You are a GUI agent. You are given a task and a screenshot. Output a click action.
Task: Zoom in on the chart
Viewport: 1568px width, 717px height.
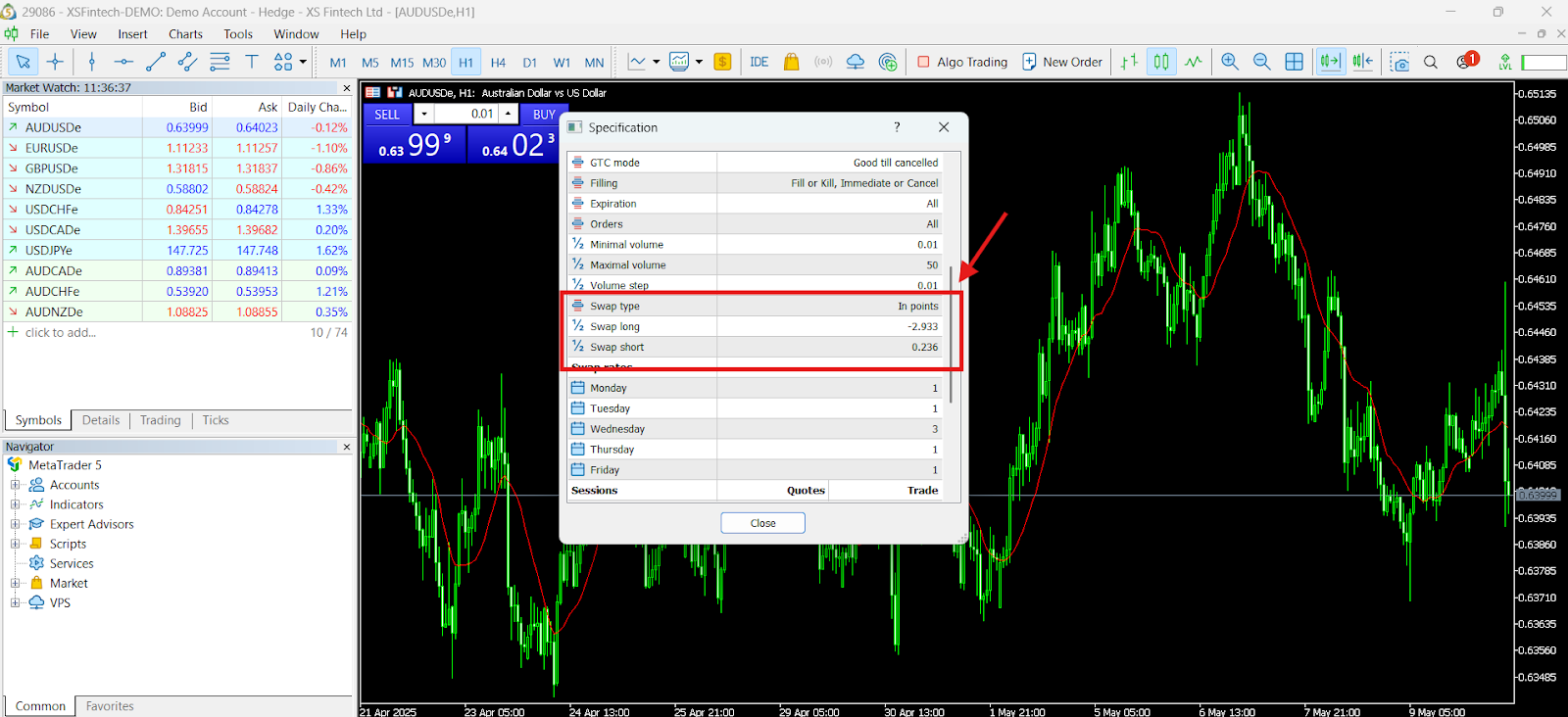pyautogui.click(x=1230, y=62)
